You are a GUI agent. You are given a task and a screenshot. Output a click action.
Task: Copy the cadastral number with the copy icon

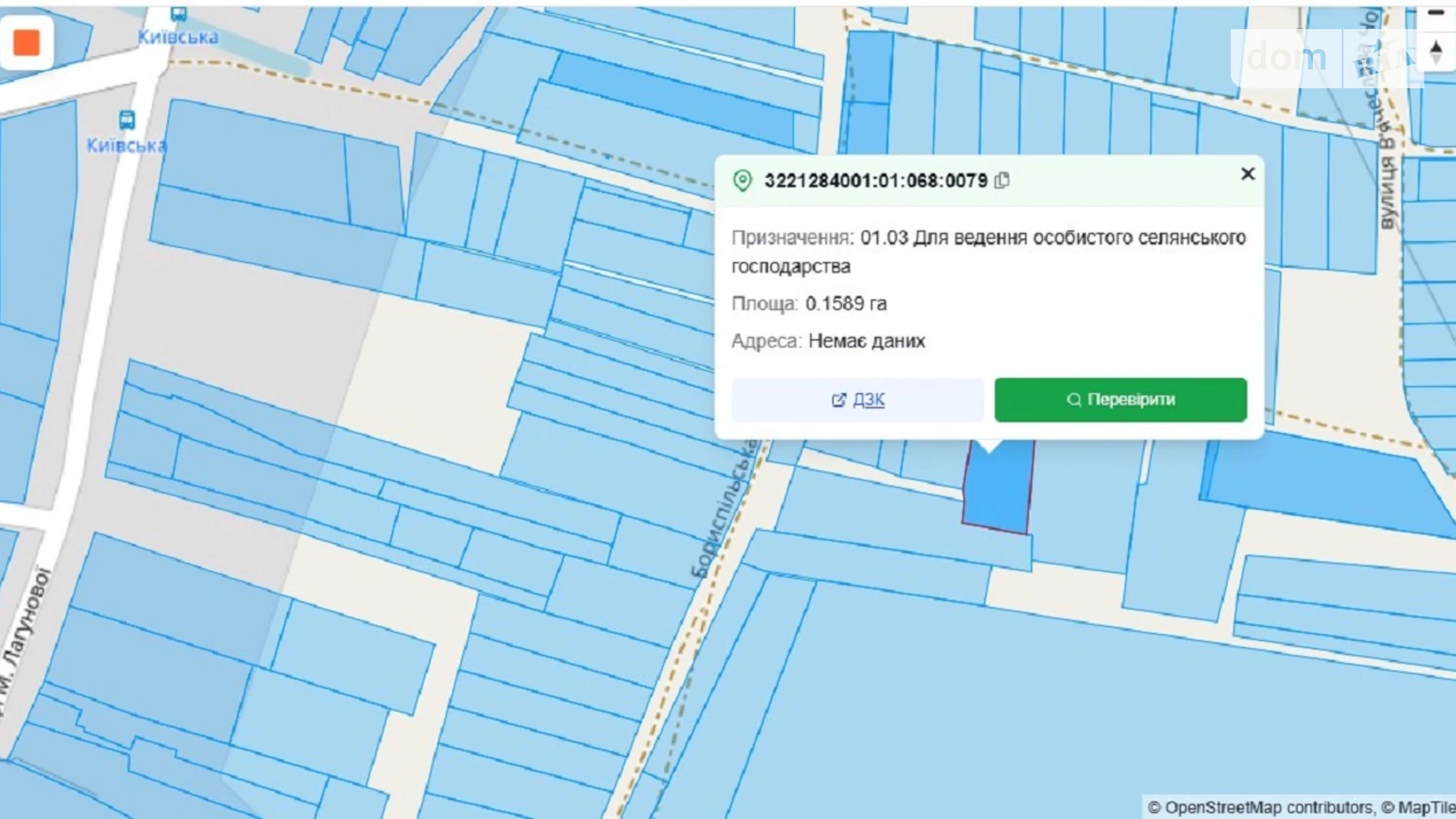[x=1002, y=180]
